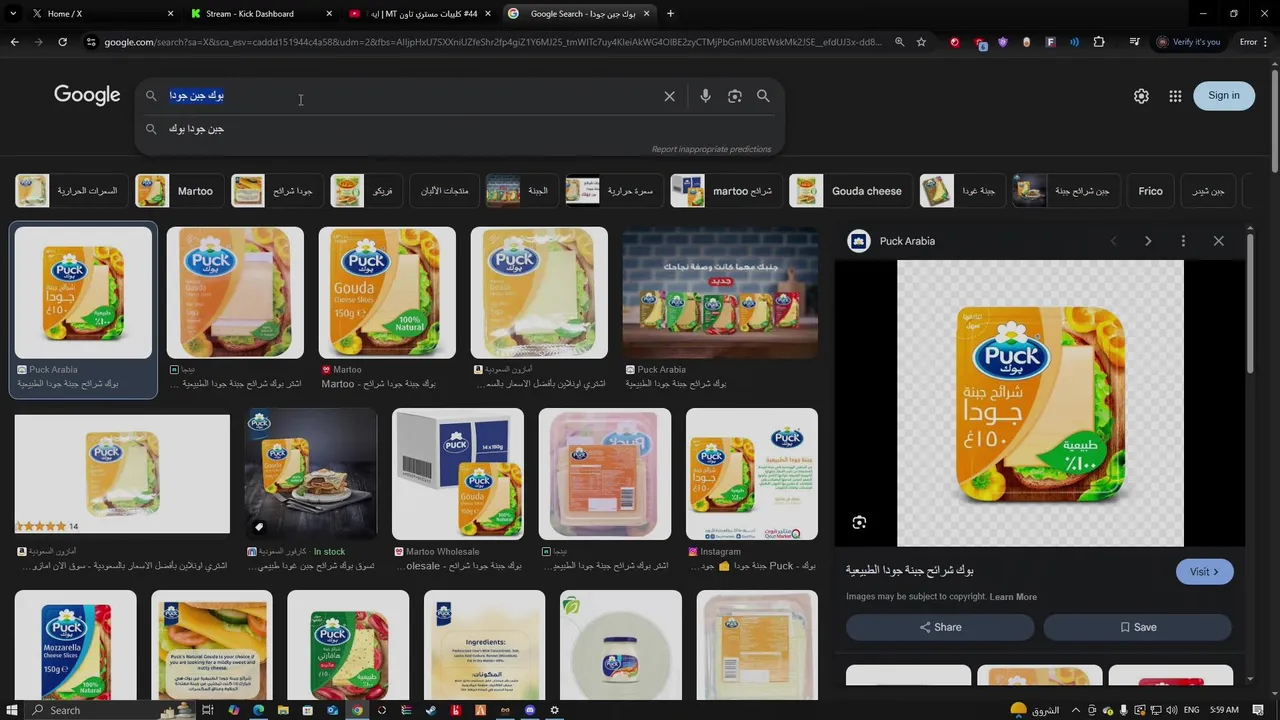Viewport: 1280px width, 720px height.
Task: Show hidden system tray icons chevron
Action: click(1075, 710)
